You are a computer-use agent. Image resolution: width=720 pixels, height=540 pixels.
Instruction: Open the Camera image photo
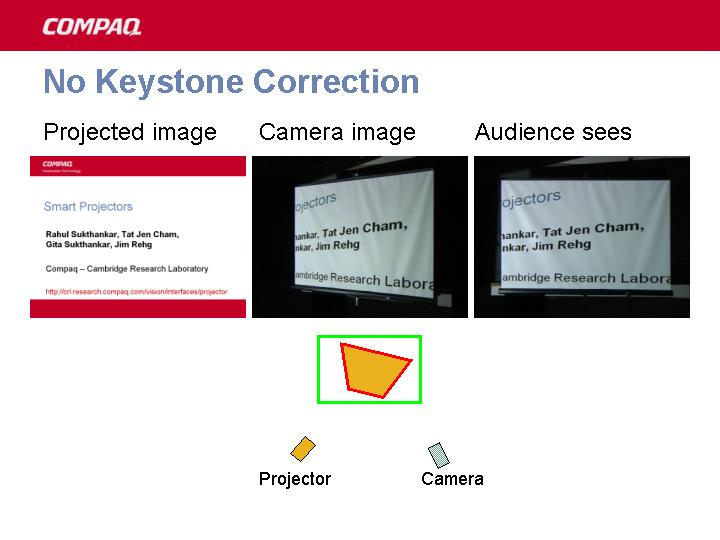click(x=360, y=237)
